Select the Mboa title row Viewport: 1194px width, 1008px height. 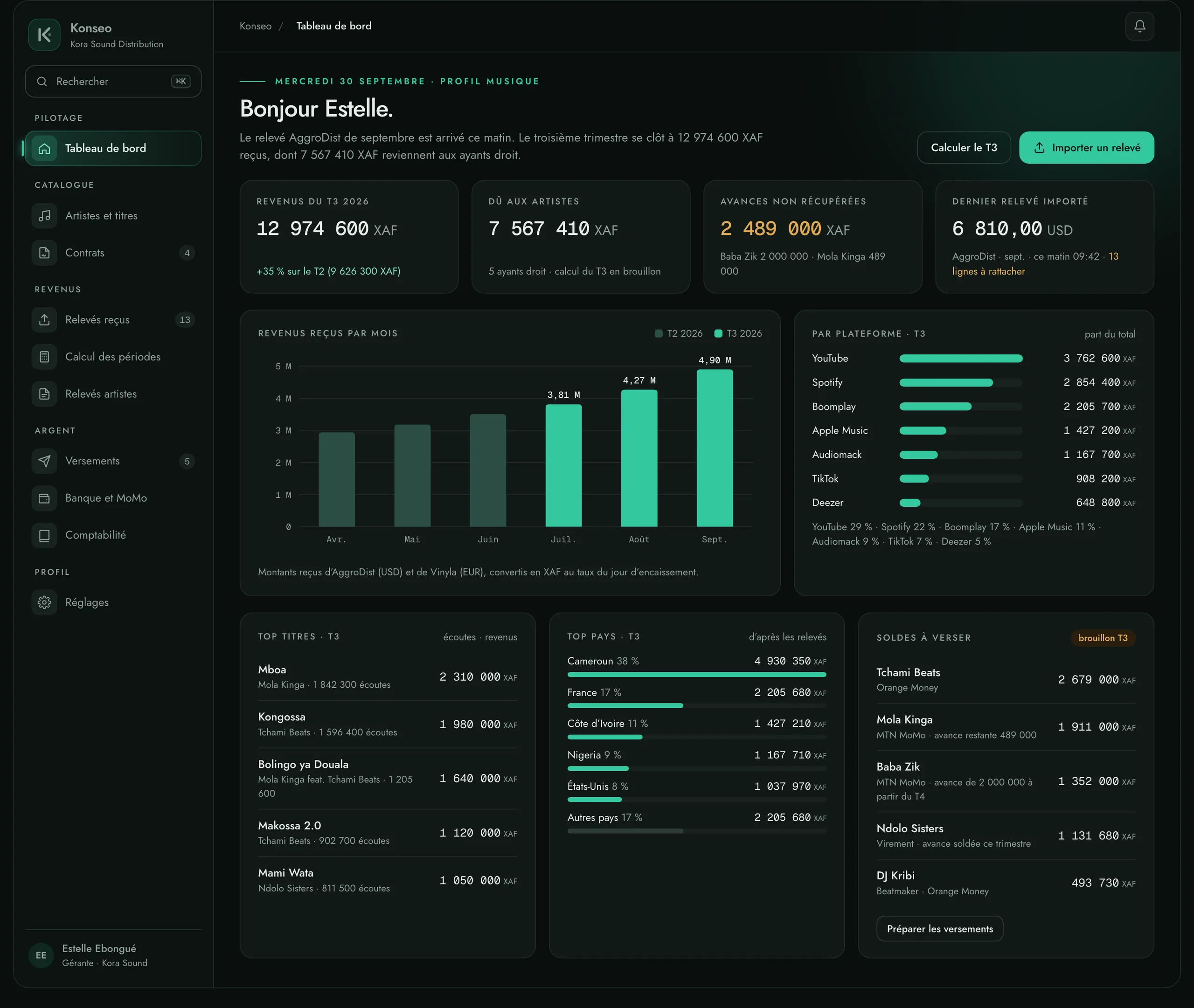(x=388, y=677)
